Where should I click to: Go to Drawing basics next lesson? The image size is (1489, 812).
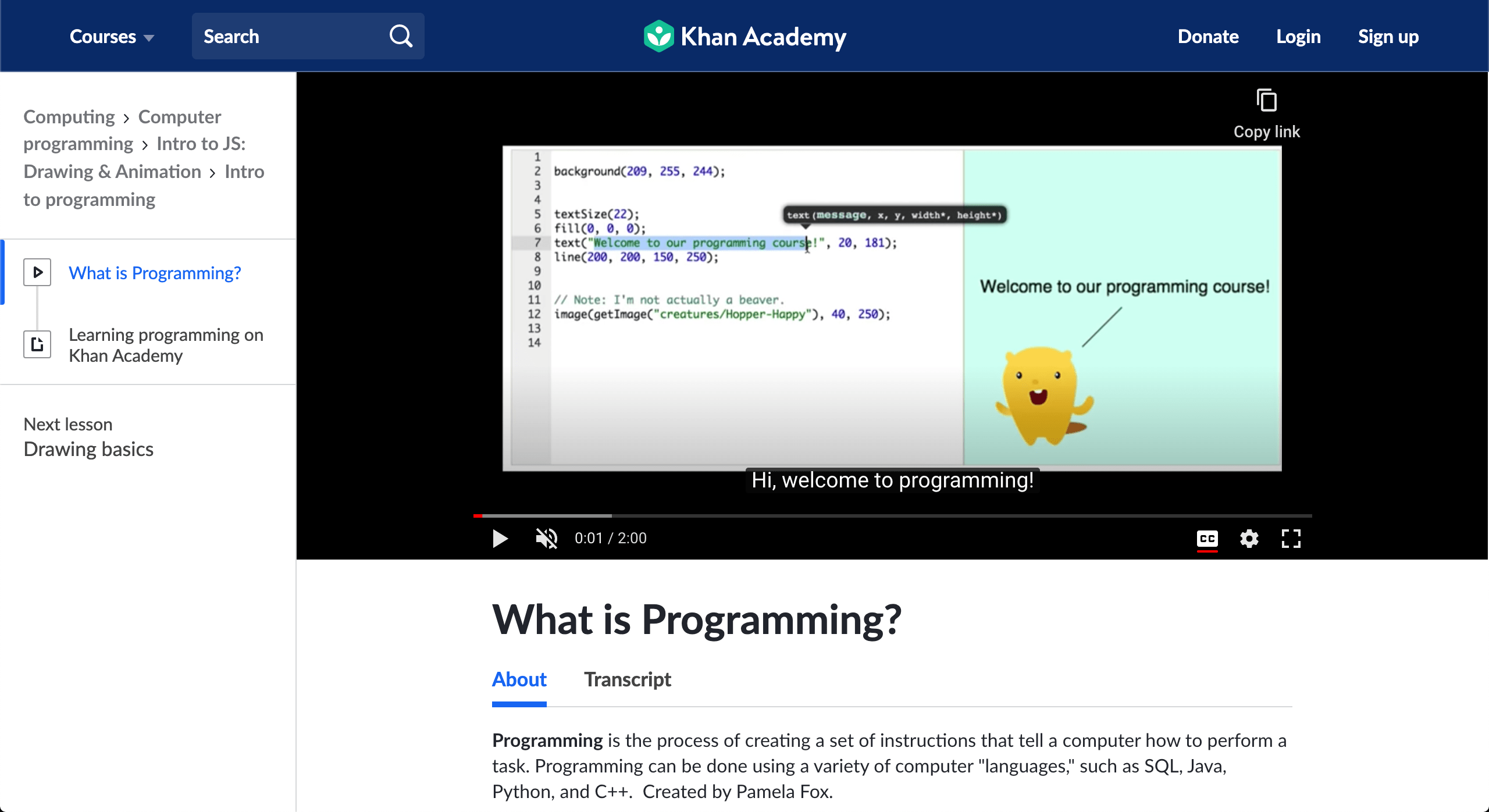coord(88,449)
